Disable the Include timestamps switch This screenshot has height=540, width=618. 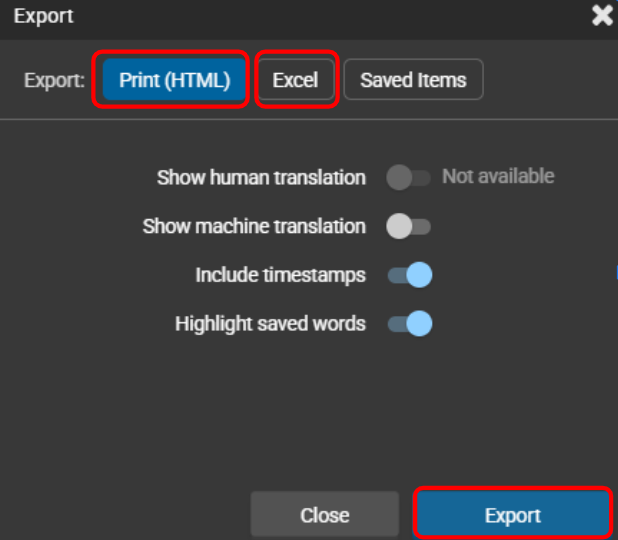click(x=410, y=275)
